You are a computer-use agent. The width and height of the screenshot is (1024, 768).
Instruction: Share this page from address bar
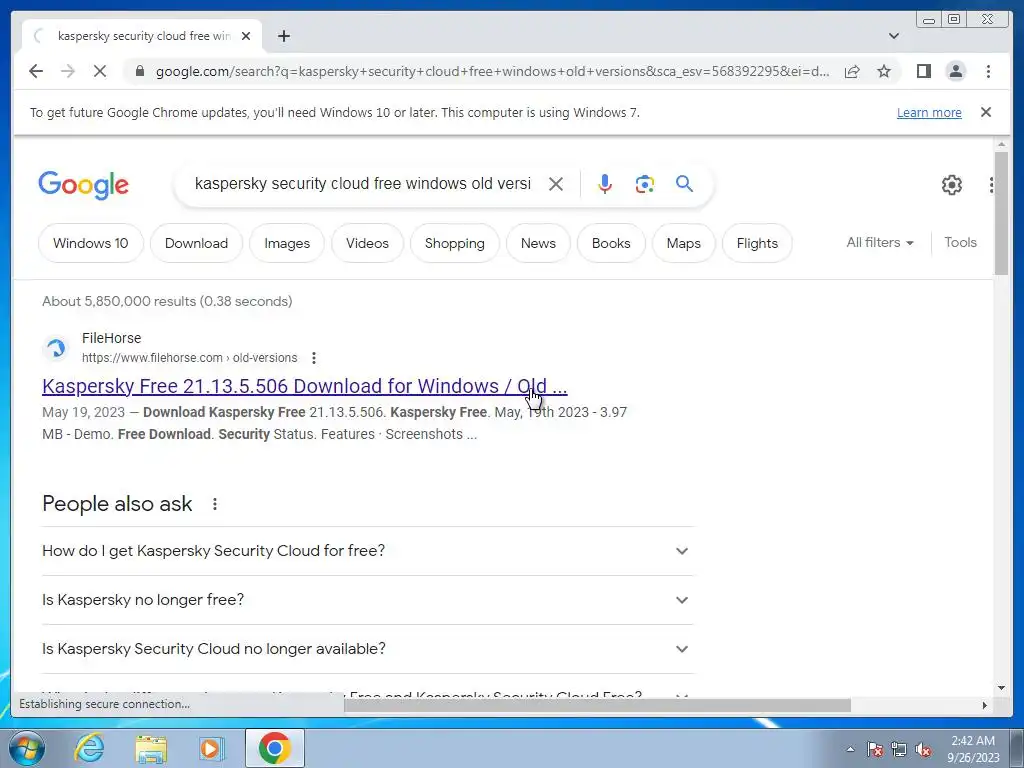(x=852, y=71)
